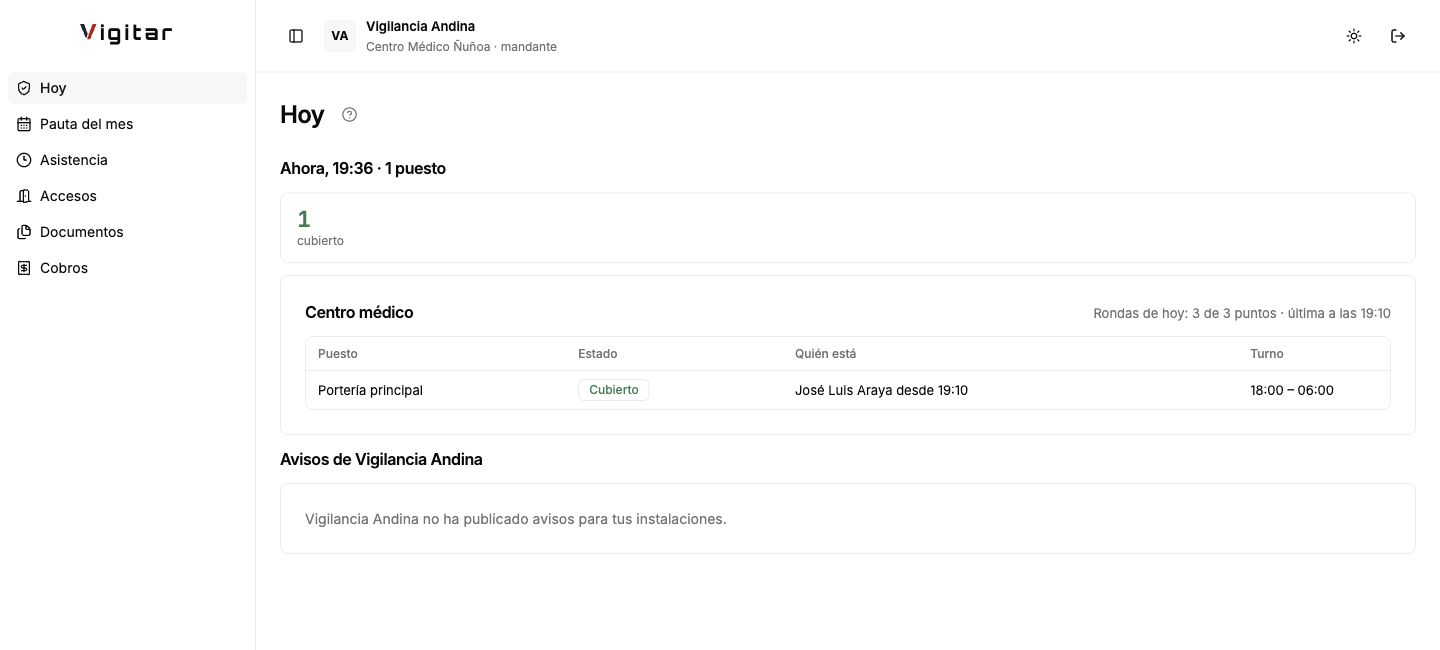
Task: Toggle the light/dark theme sun icon
Action: pyautogui.click(x=1354, y=36)
